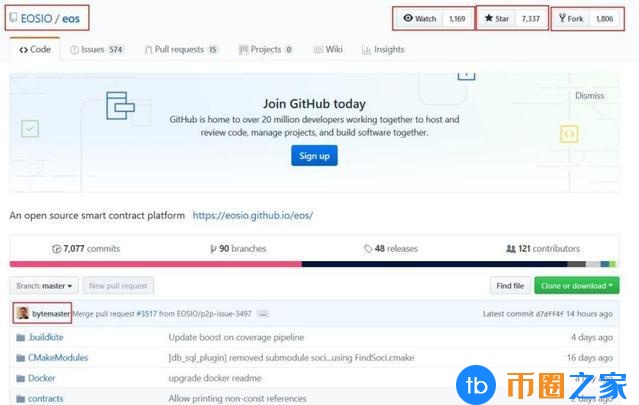
Task: Open the eos repository name link
Action: 71,18
